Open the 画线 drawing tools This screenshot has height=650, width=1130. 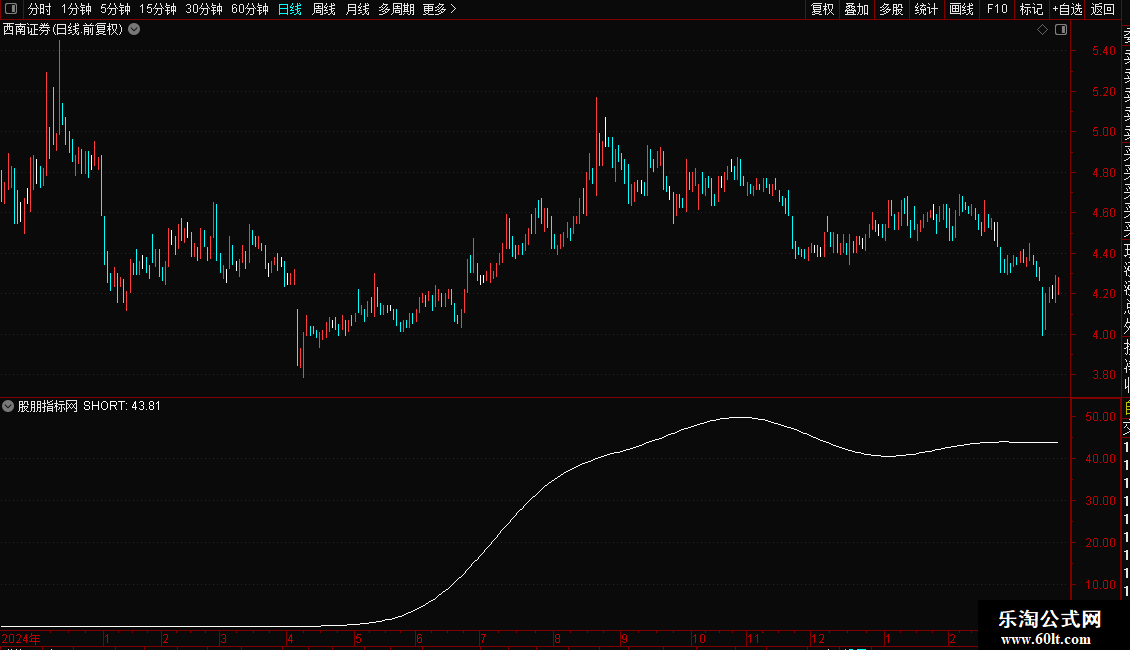(961, 9)
